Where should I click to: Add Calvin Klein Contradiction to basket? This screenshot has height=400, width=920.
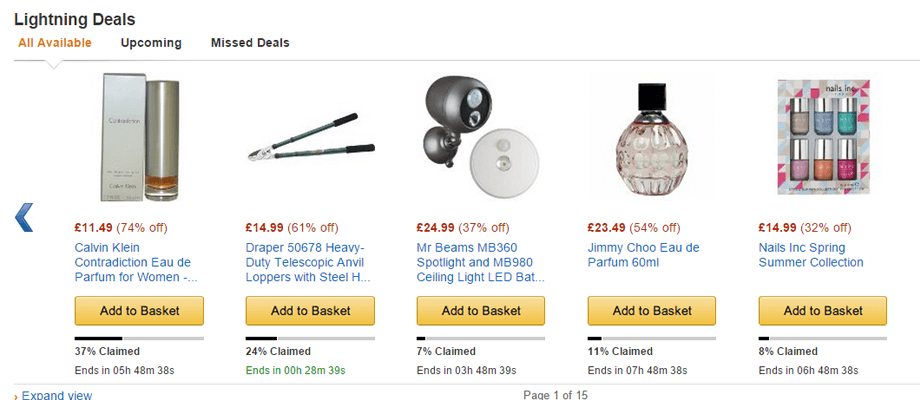point(139,311)
